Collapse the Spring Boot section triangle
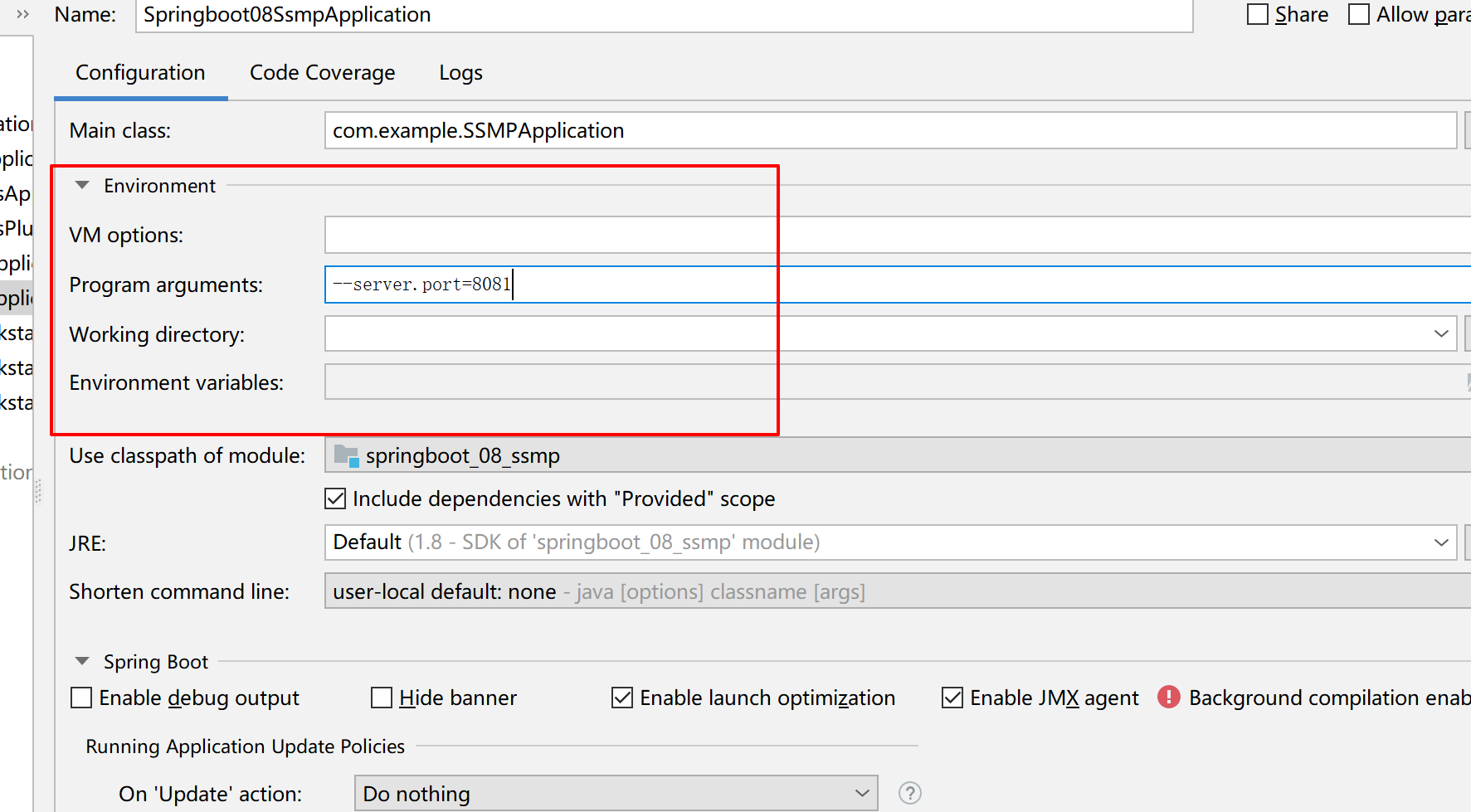The width and height of the screenshot is (1471, 812). 82,661
